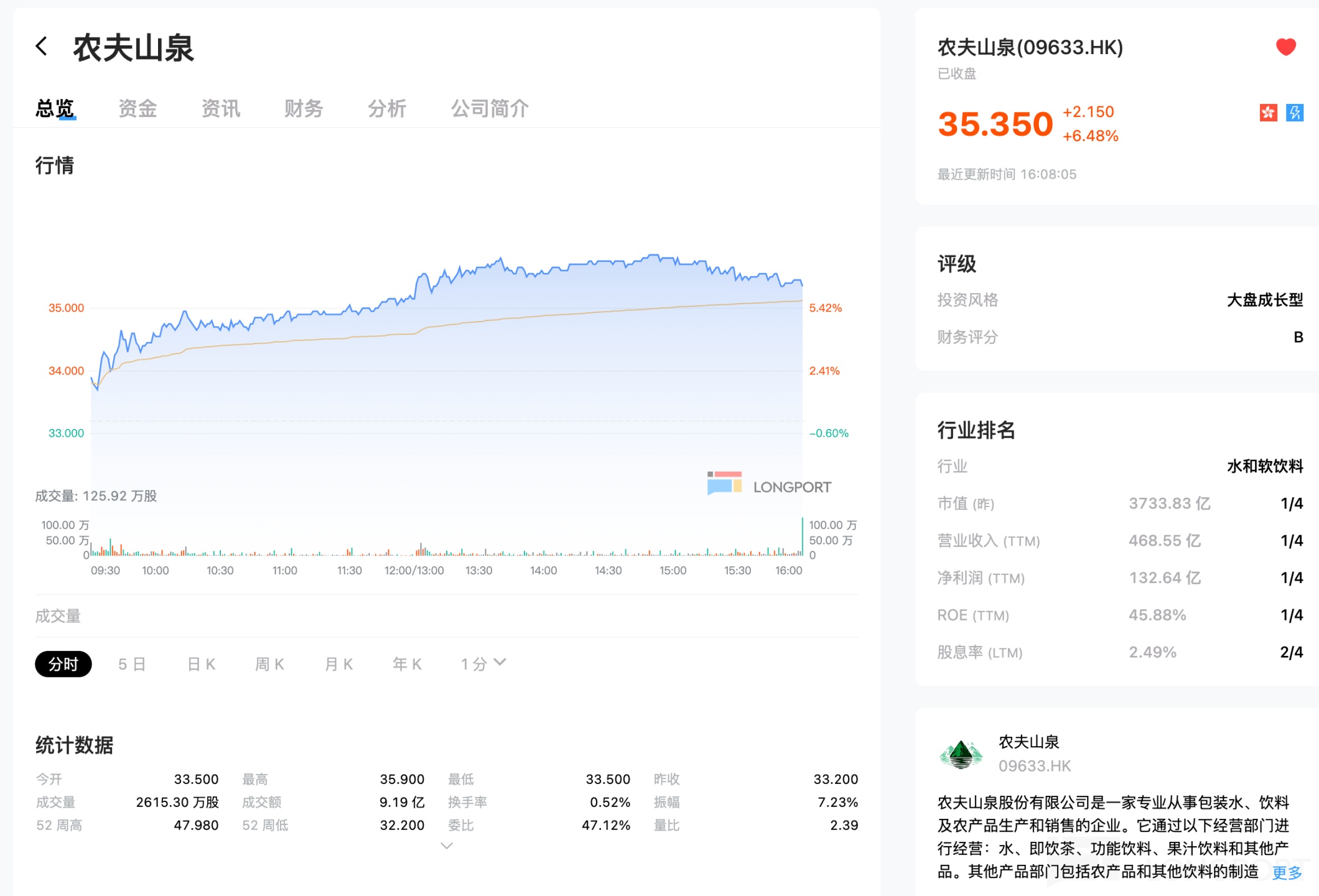Open the 成交量 indicator selector
The height and width of the screenshot is (896, 1319).
[x=58, y=616]
